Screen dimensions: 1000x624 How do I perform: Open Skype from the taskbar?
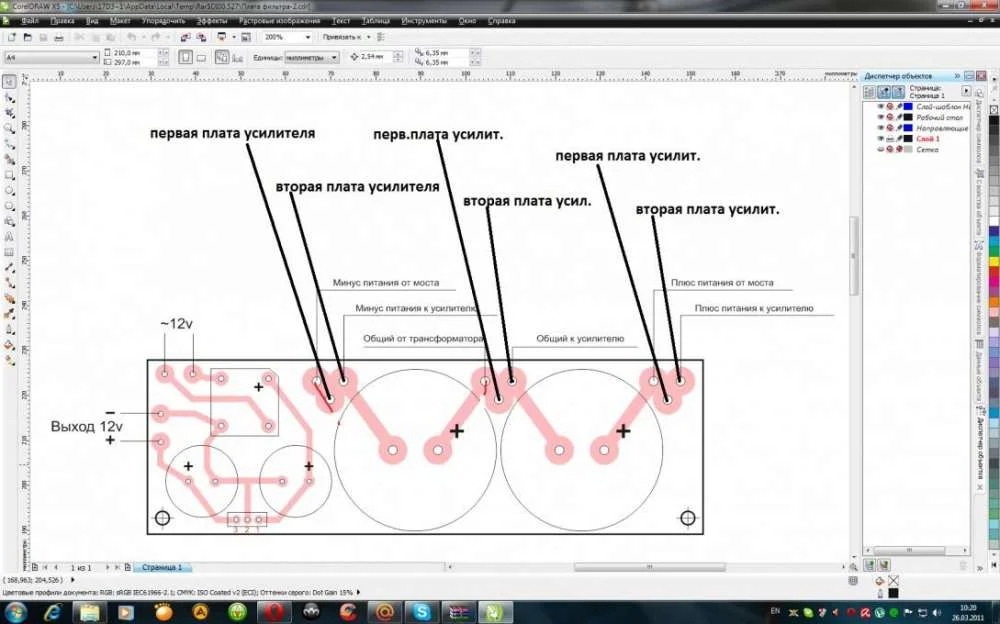point(422,612)
